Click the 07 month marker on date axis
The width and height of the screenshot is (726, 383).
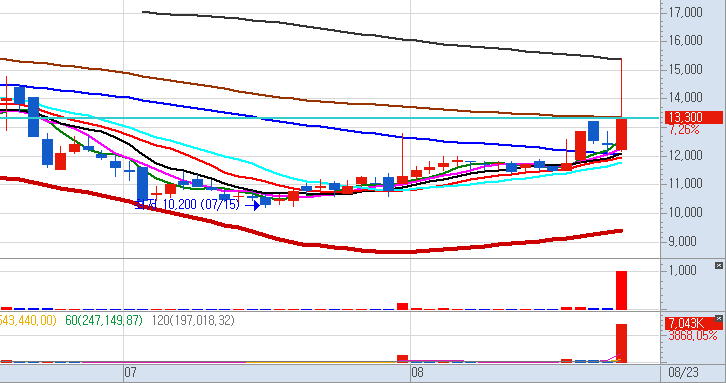click(130, 372)
